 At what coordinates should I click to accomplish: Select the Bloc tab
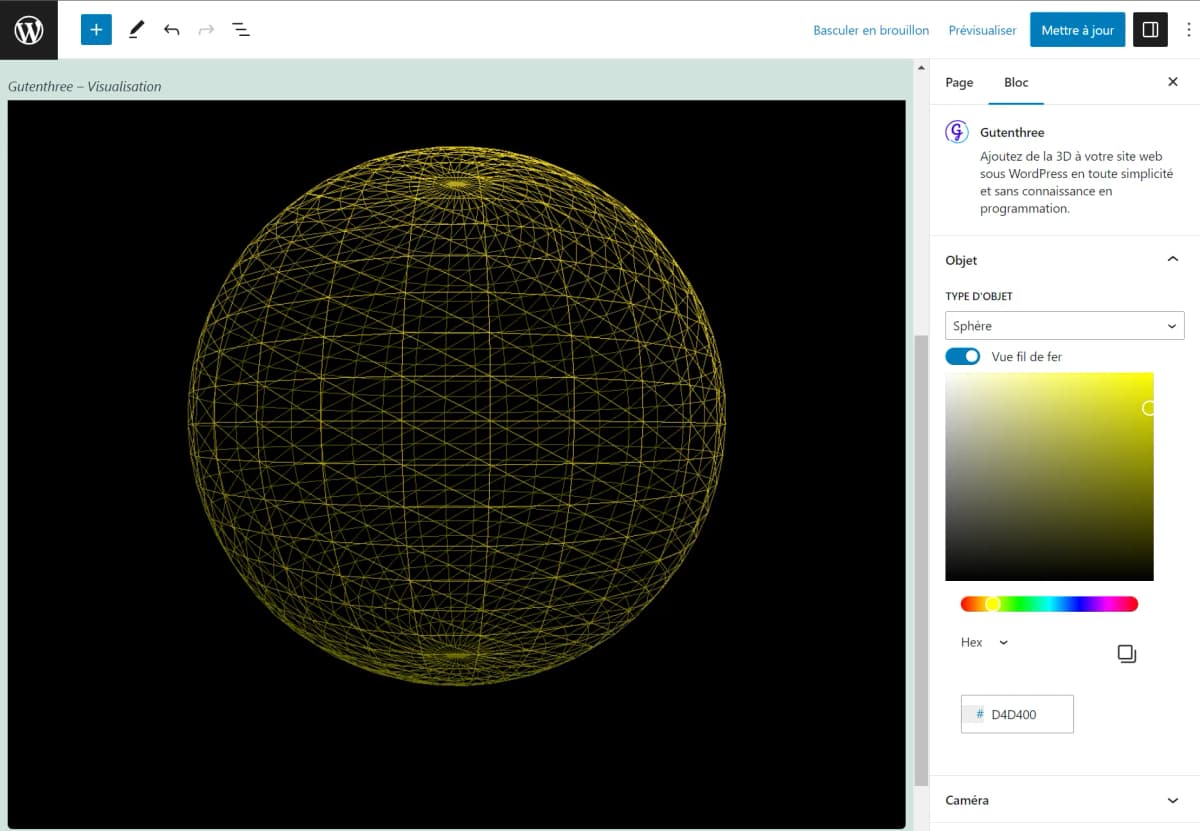coord(1016,82)
